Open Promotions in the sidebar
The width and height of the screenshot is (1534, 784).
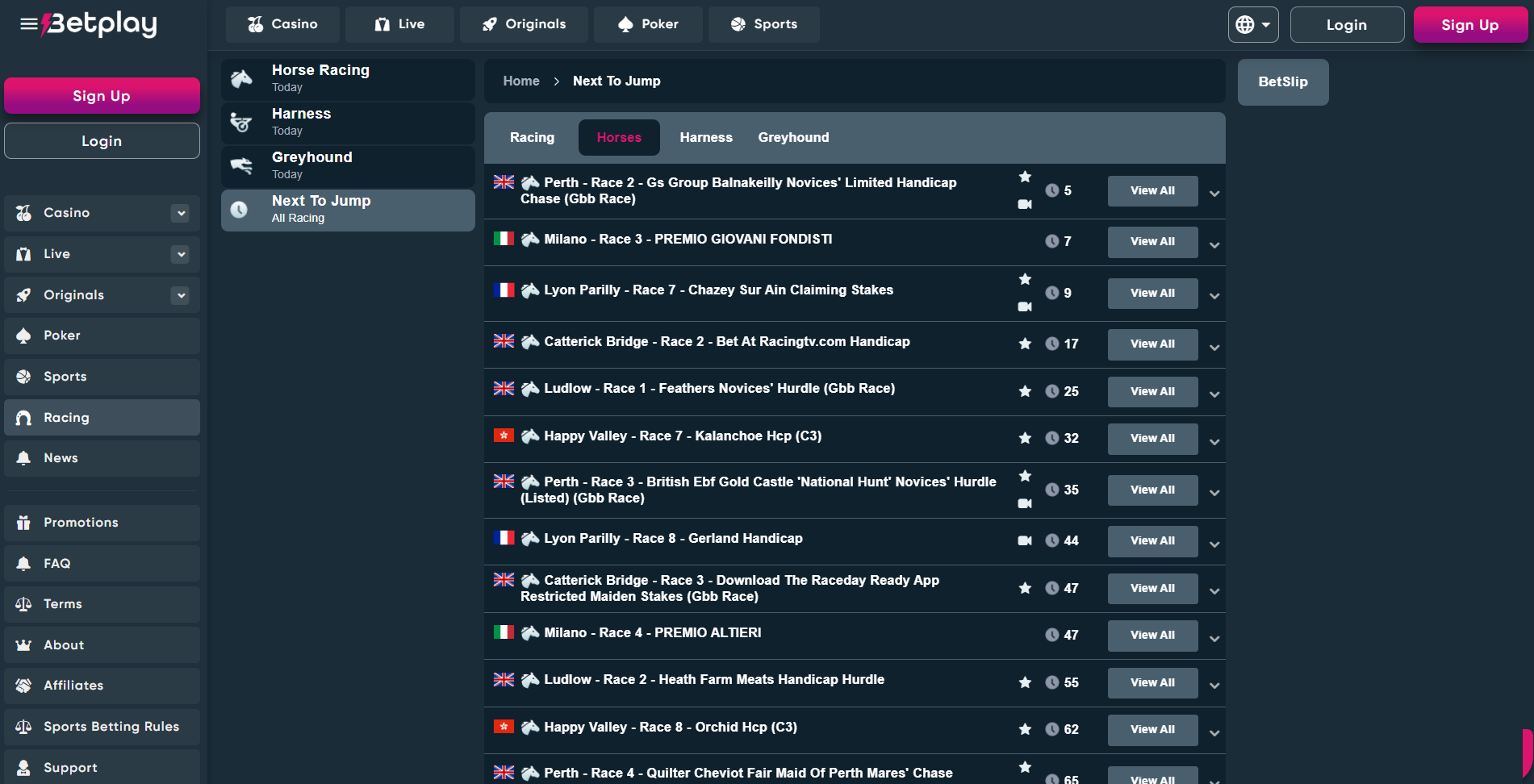(x=102, y=523)
